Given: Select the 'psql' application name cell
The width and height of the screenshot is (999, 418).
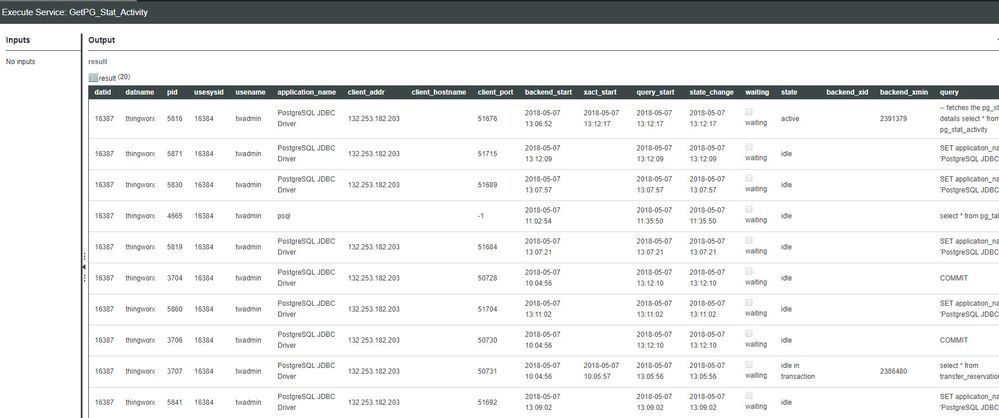Looking at the screenshot, I should (x=284, y=216).
